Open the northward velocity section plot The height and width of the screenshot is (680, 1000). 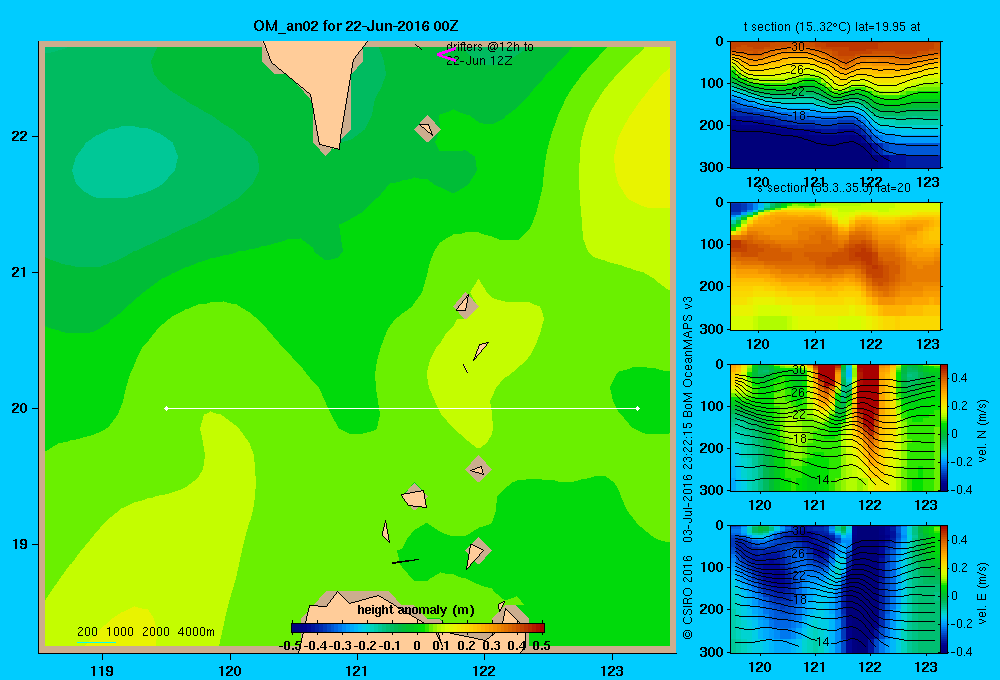[x=835, y=427]
